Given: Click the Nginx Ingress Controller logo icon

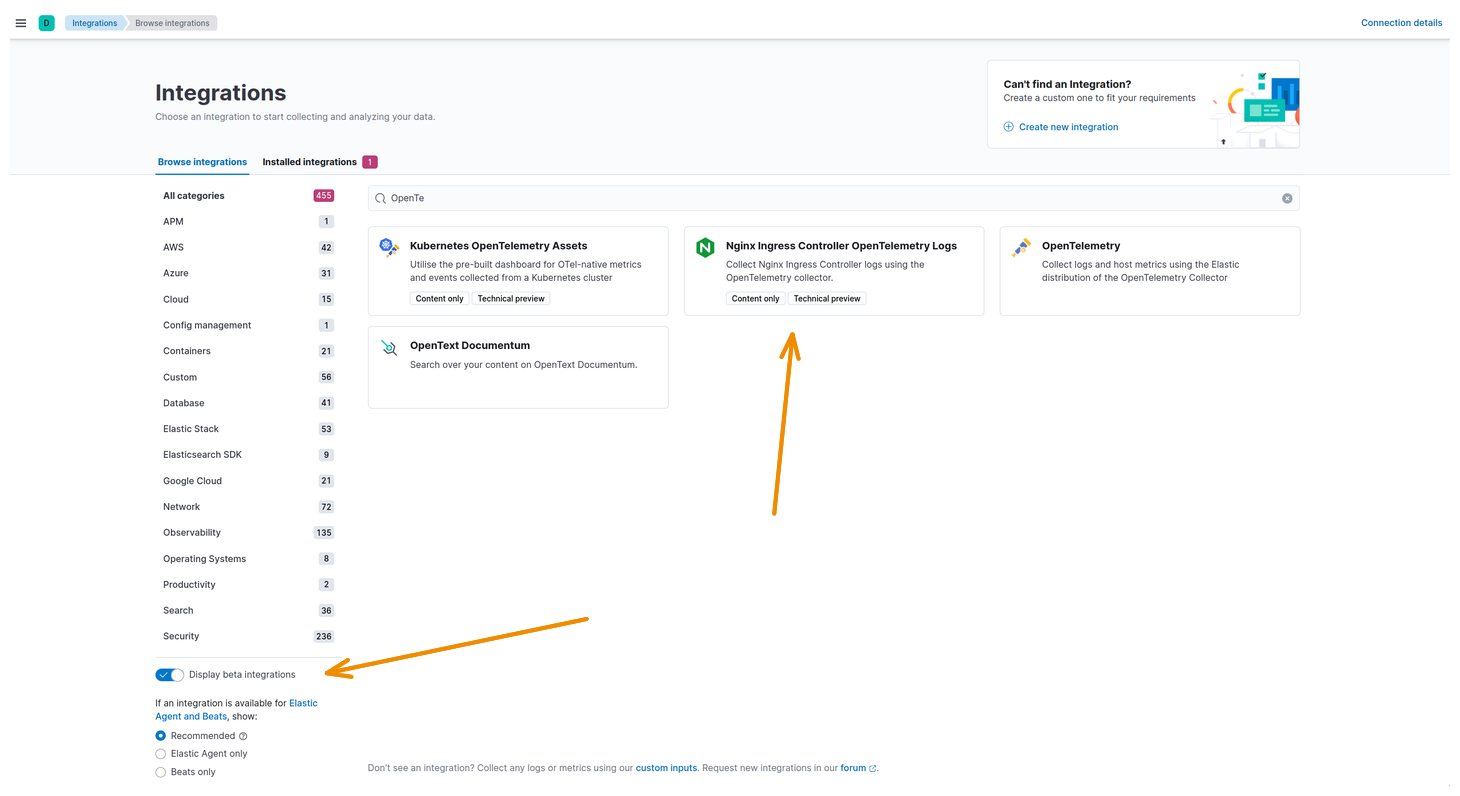Looking at the screenshot, I should 705,248.
